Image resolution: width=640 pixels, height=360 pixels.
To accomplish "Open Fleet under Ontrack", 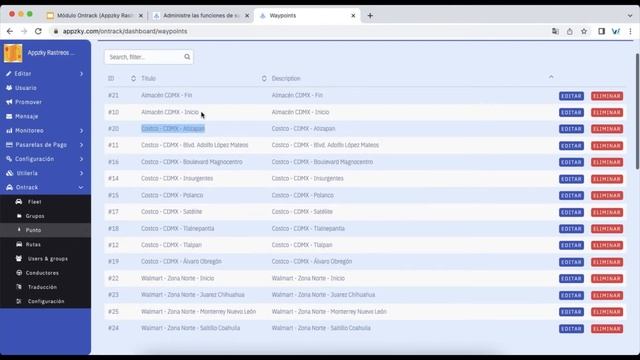I will [x=34, y=202].
